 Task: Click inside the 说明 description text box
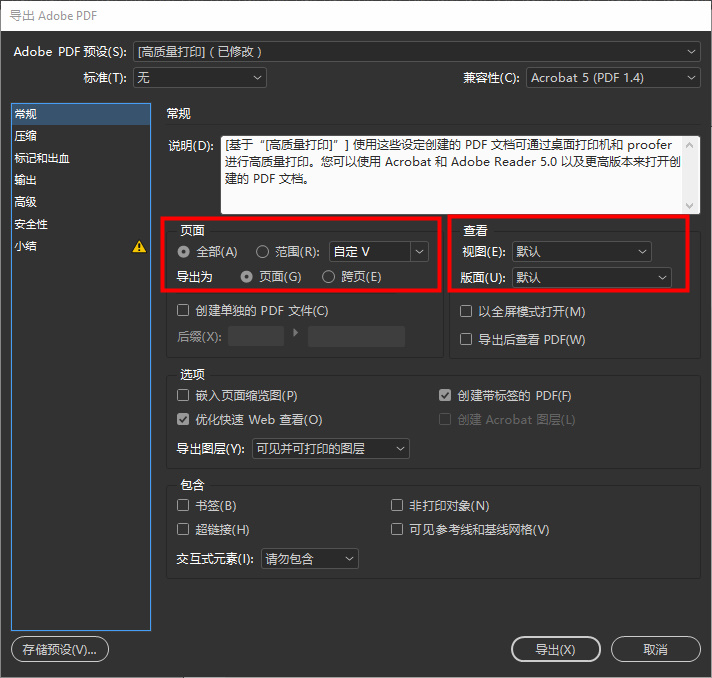[x=459, y=175]
